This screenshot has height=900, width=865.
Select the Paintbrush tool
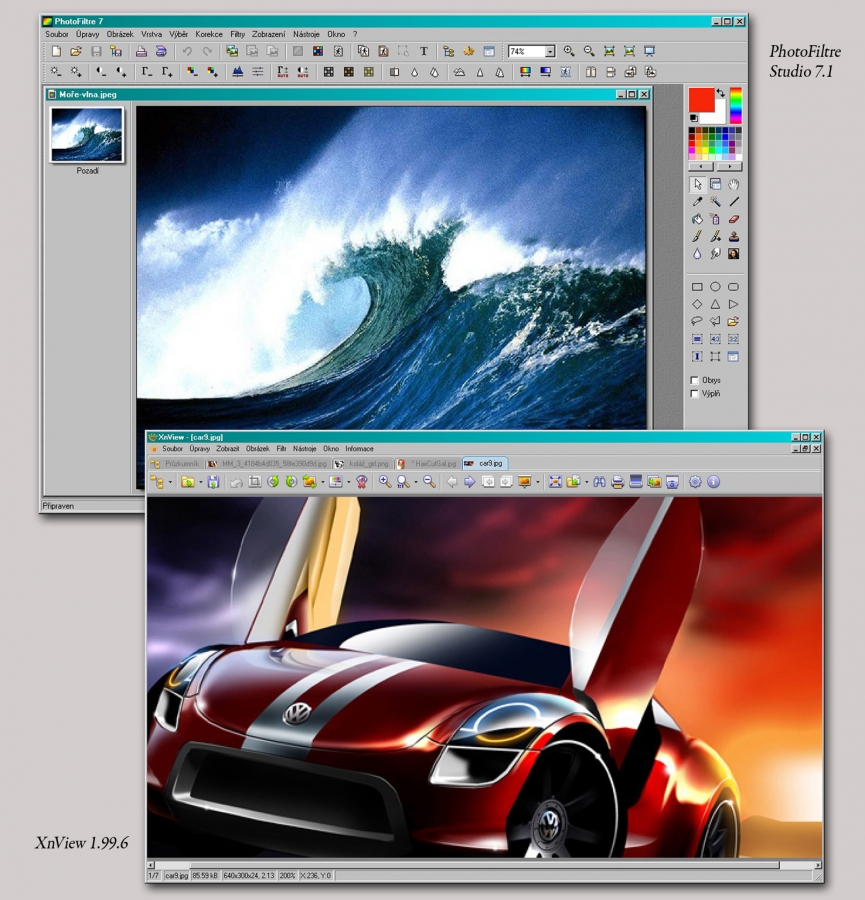(697, 236)
